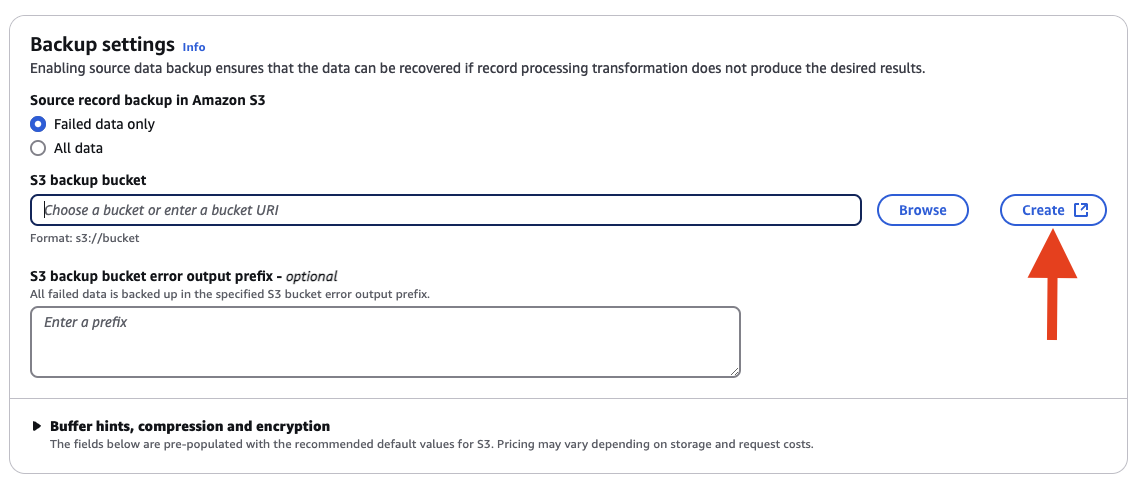Click the "Format: s3://bucket" hint text
This screenshot has height=486, width=1143.
pyautogui.click(x=85, y=238)
